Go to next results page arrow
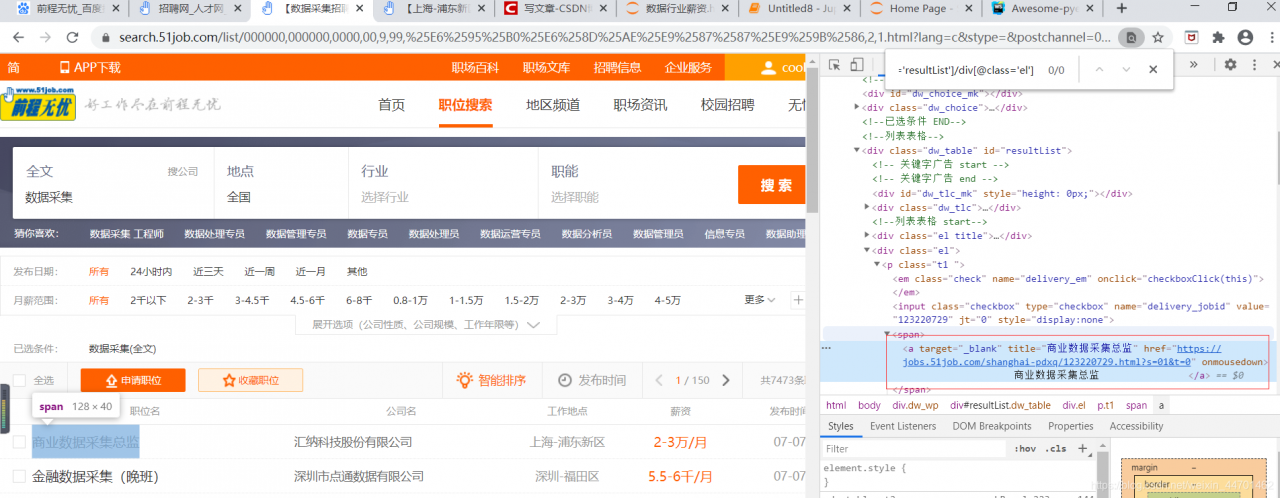This screenshot has height=498, width=1280. click(x=726, y=380)
